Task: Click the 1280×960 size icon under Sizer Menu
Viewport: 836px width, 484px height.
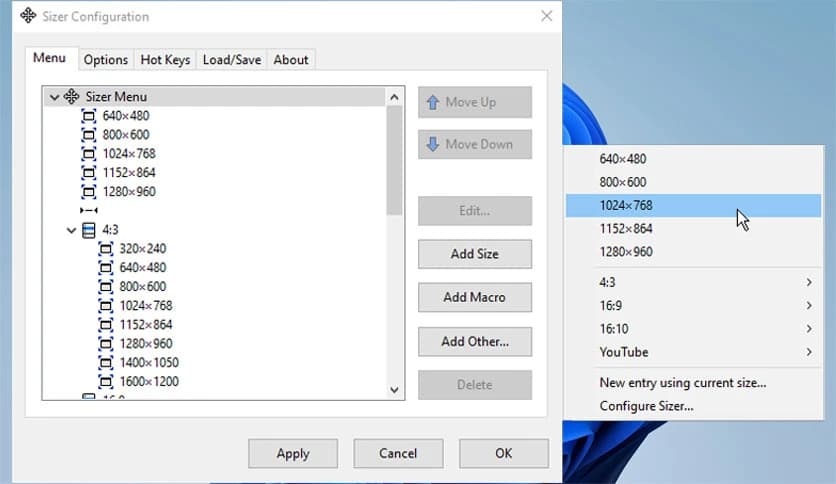Action: click(89, 191)
